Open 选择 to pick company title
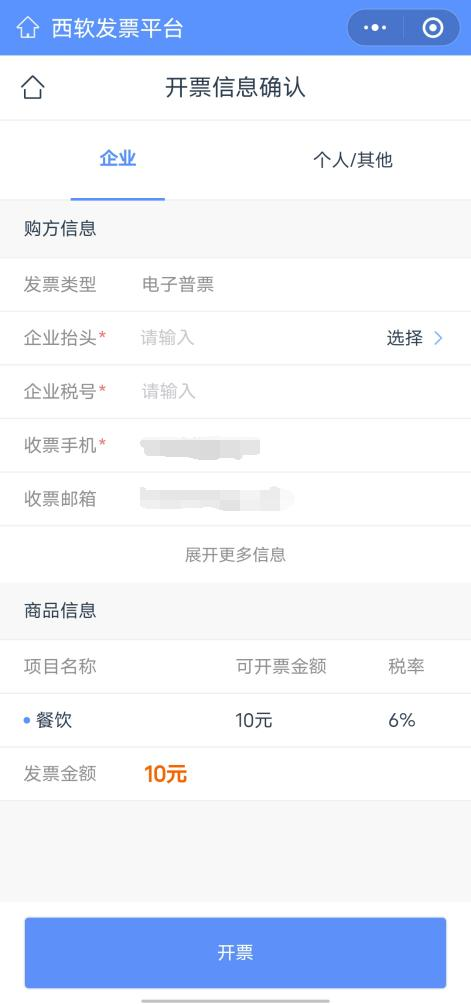This screenshot has width=471, height=1004. [404, 338]
